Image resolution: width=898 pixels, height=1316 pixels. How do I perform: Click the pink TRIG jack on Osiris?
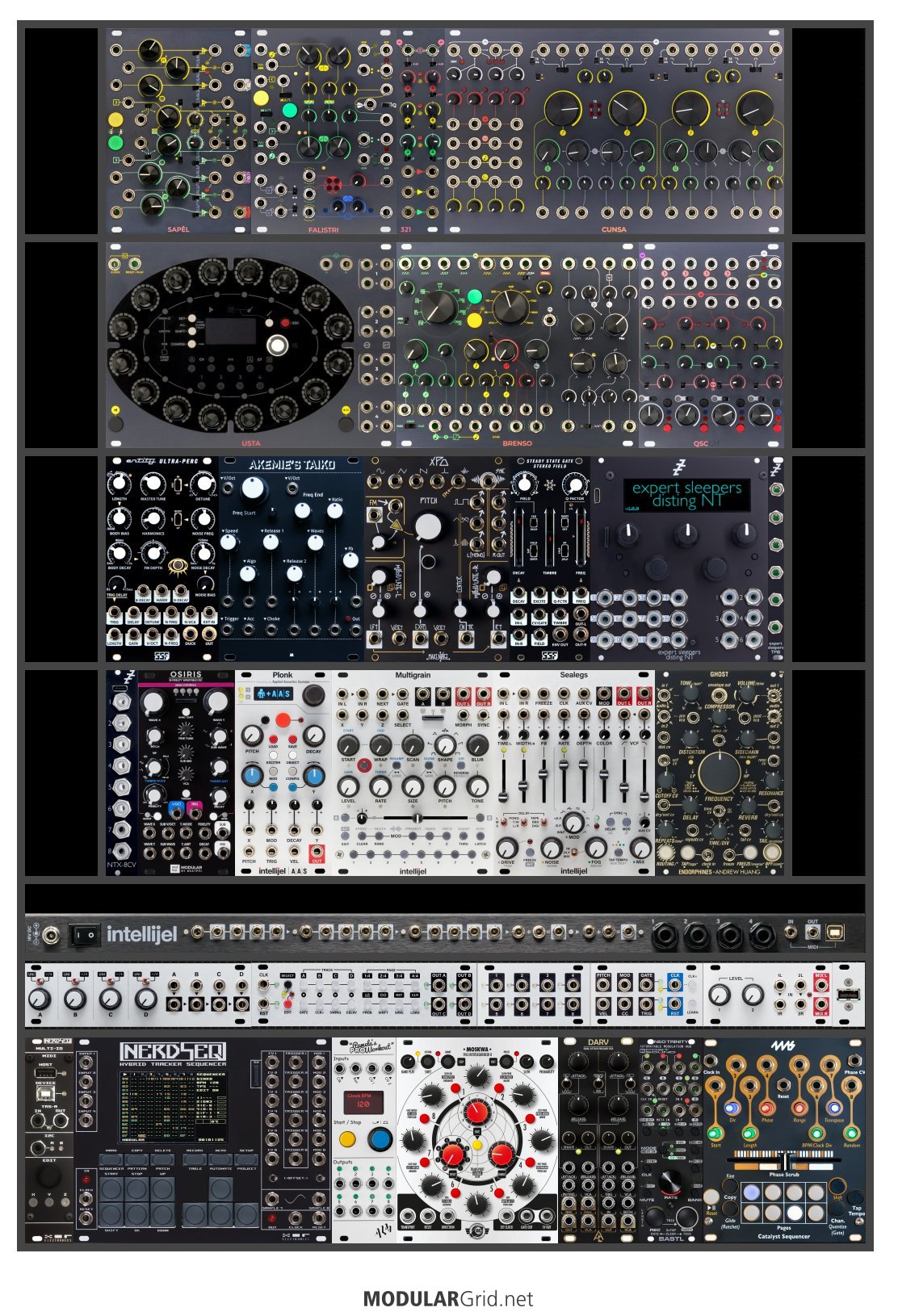(x=195, y=811)
